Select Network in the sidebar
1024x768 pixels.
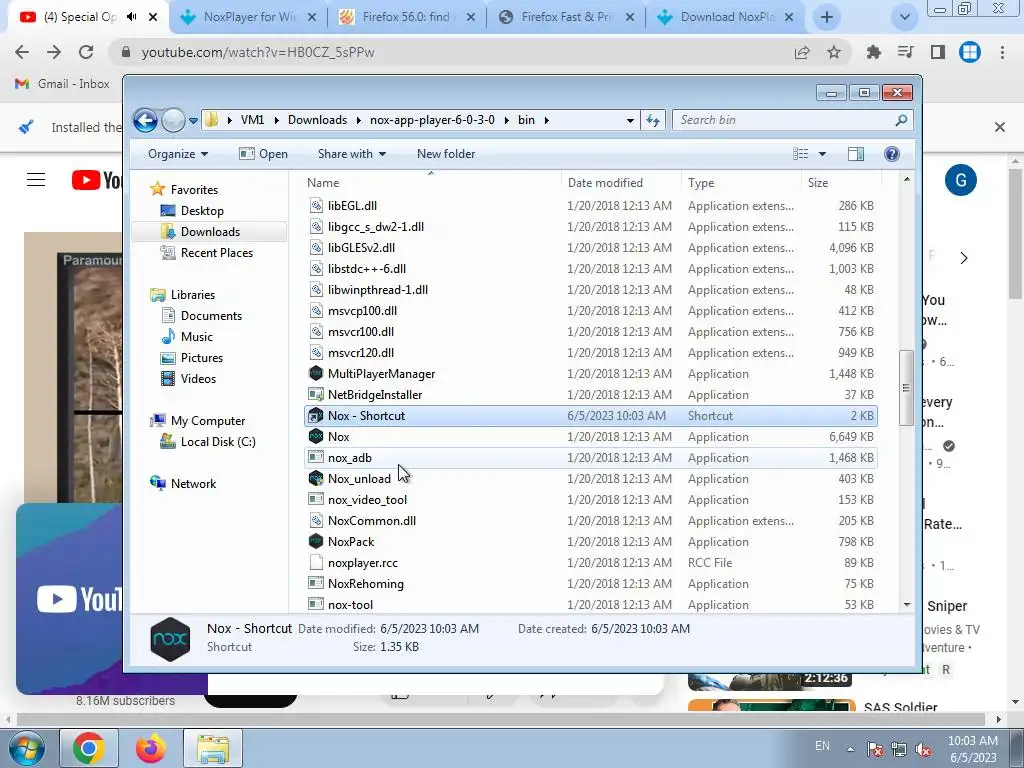[193, 484]
